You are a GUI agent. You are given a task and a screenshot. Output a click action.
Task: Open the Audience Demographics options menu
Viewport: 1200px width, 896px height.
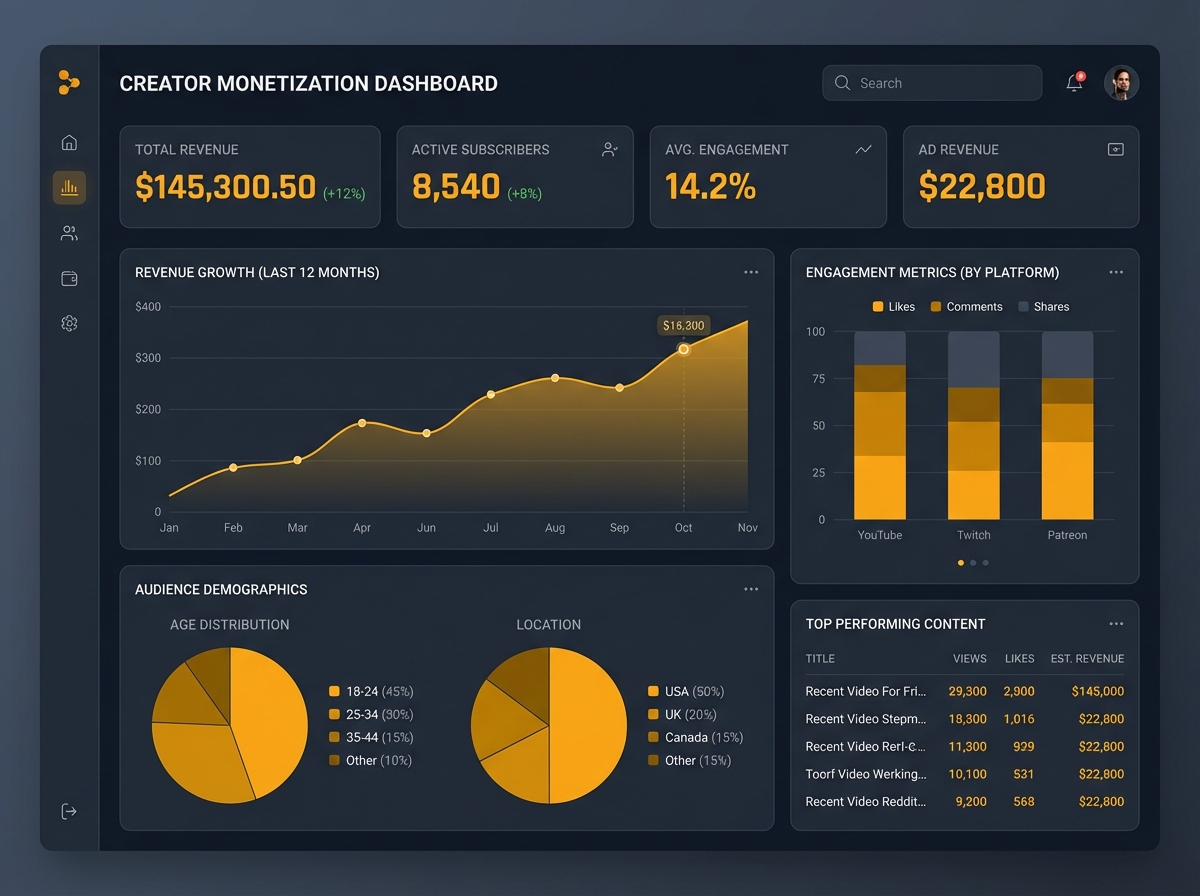[751, 589]
